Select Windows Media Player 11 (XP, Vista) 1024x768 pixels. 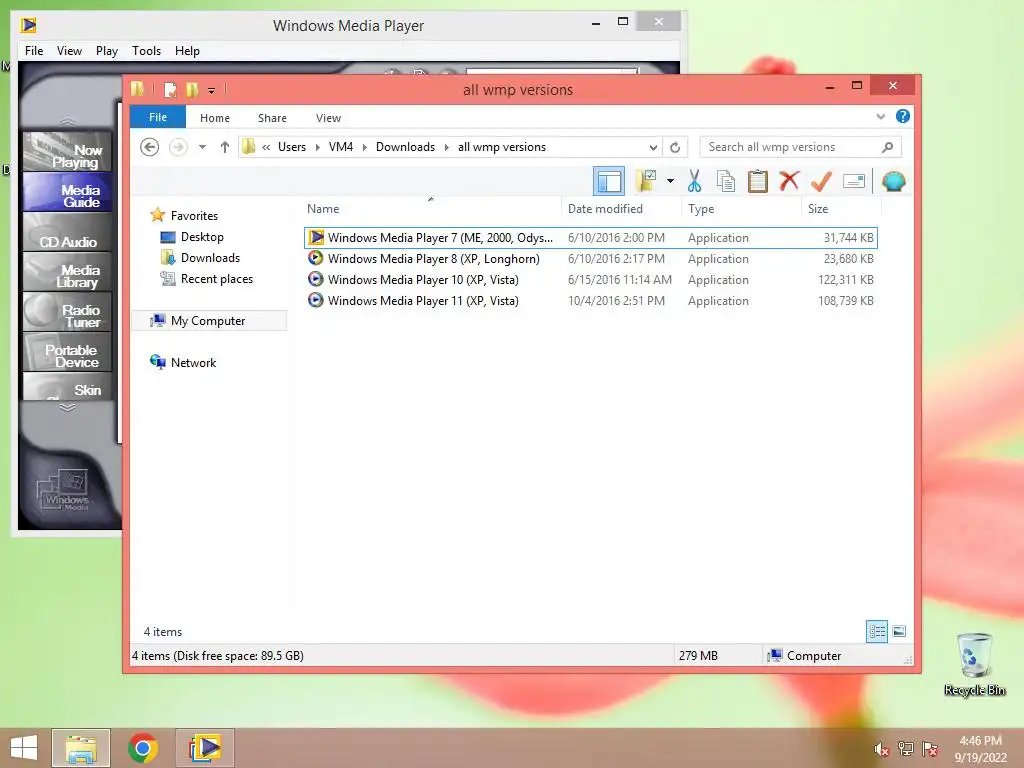click(590, 300)
